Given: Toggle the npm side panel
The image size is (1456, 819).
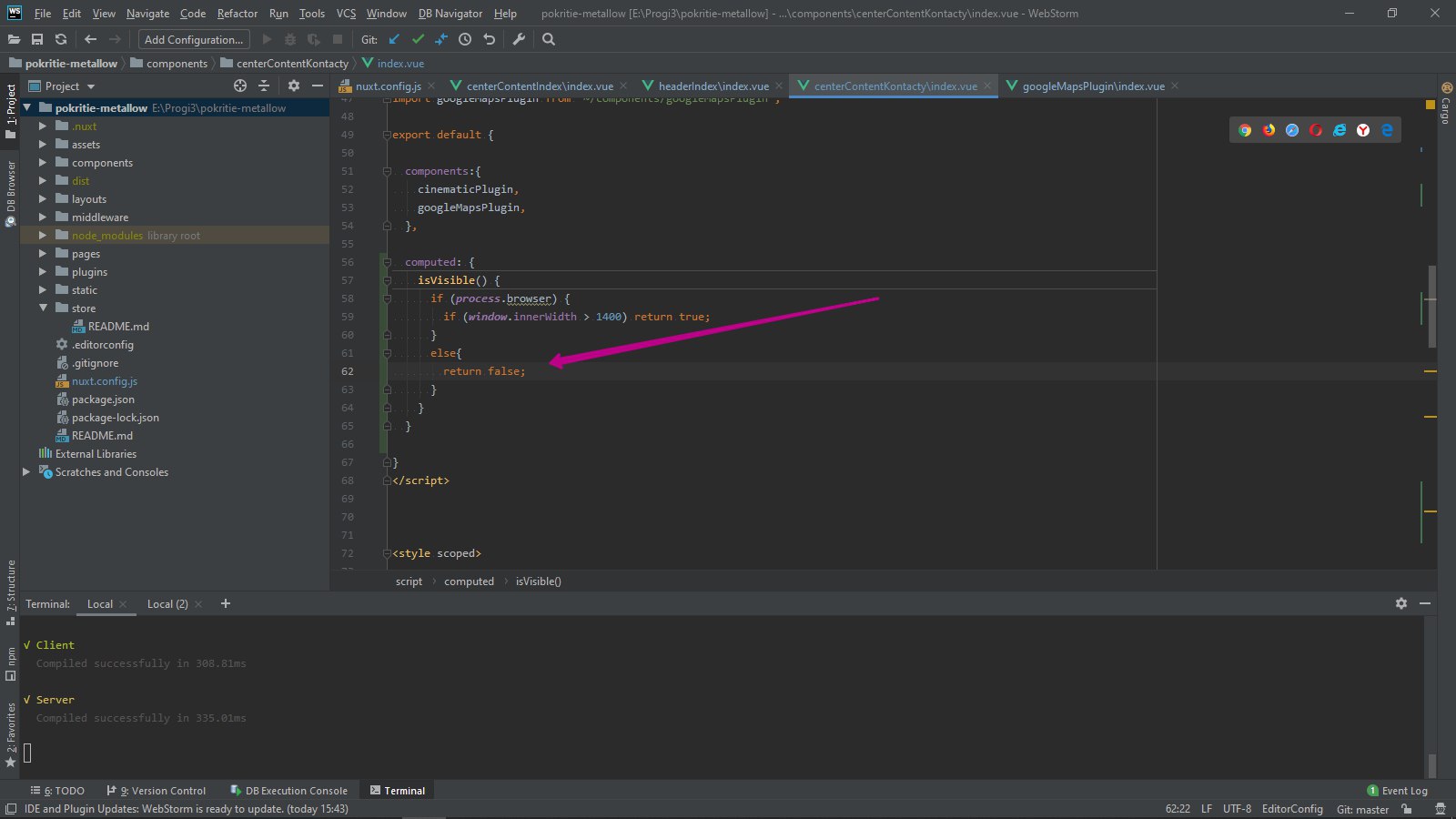Looking at the screenshot, I should pos(11,663).
